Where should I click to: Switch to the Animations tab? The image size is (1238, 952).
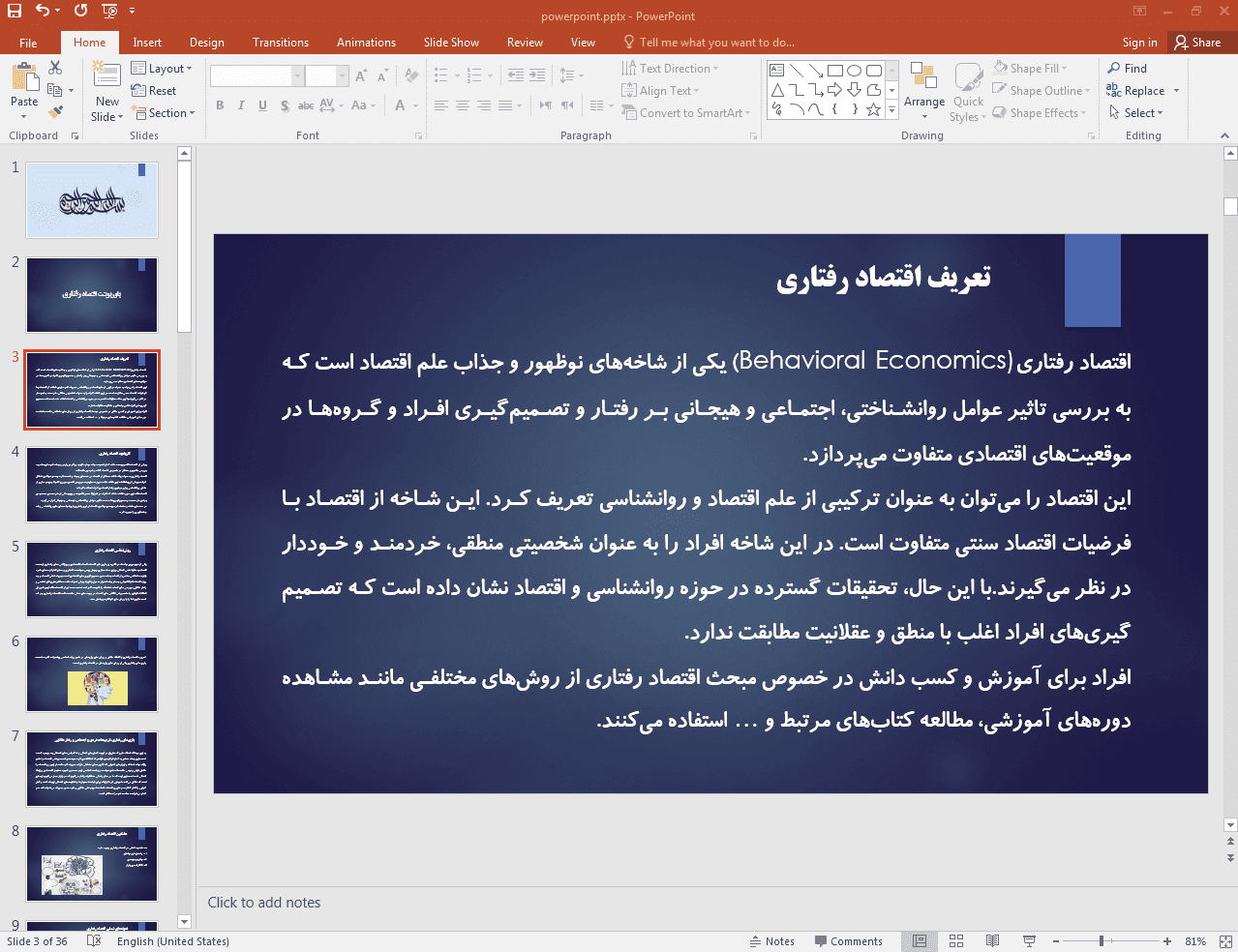point(366,43)
